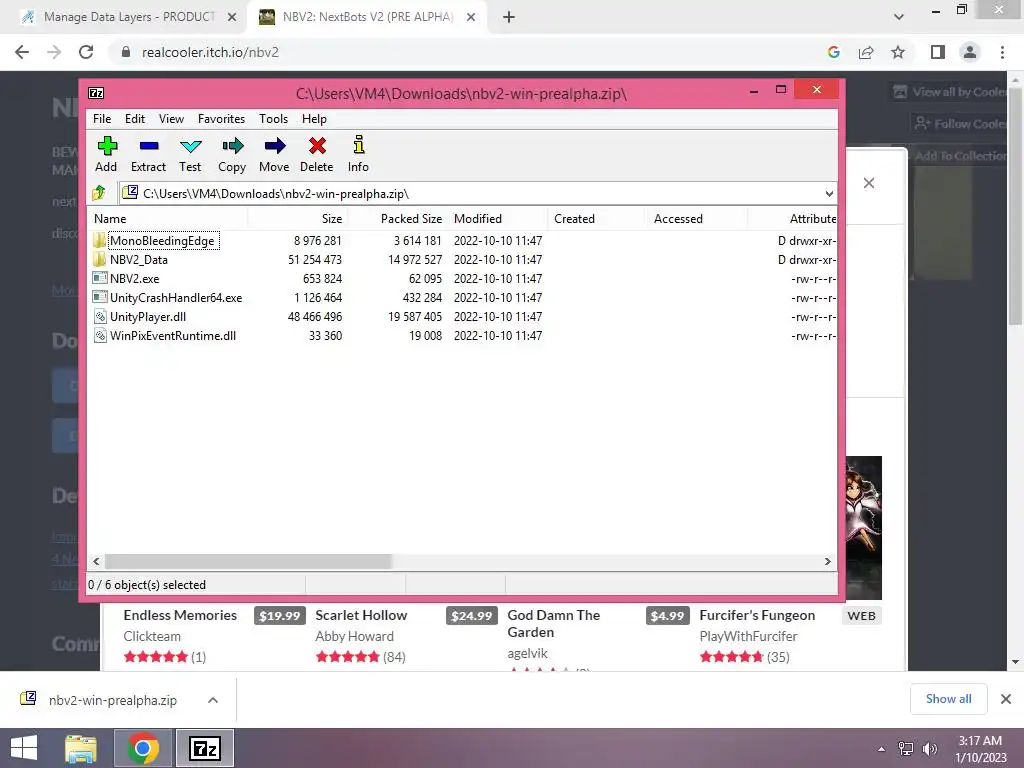This screenshot has height=768, width=1024.
Task: Click the red Delete icon
Action: coord(317,146)
